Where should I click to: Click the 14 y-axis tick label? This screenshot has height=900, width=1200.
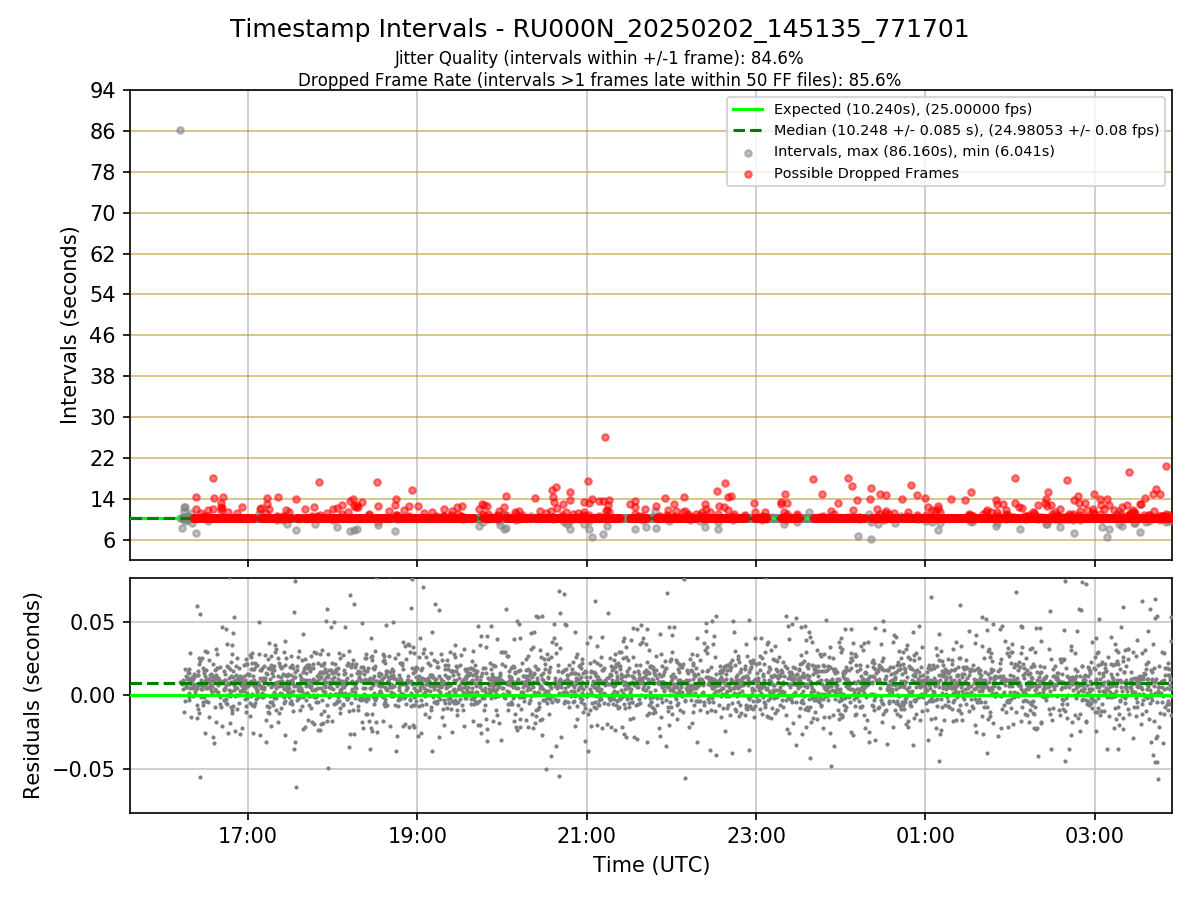[105, 500]
